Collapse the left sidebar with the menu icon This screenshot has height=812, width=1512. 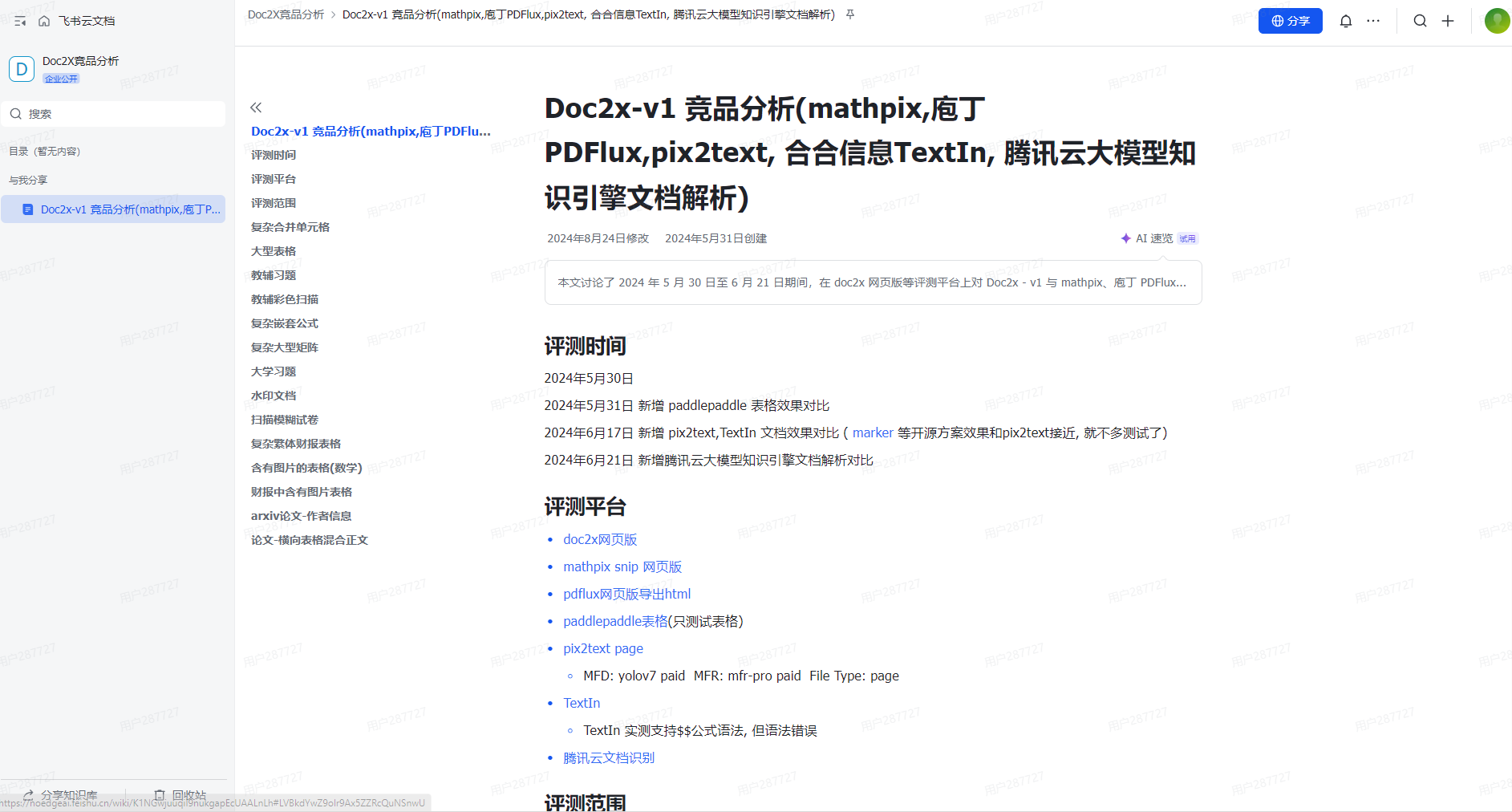click(20, 21)
